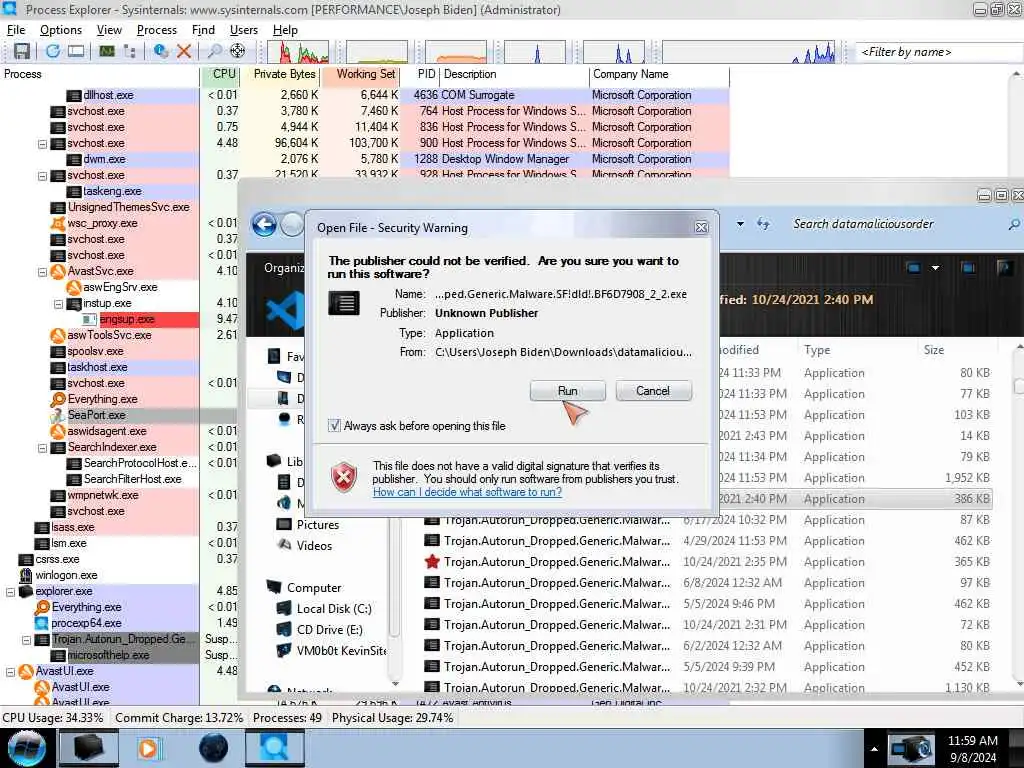Screen dimensions: 1024x768
Task: Click the wsc_proxy.exe Avast process icon
Action: click(x=57, y=223)
